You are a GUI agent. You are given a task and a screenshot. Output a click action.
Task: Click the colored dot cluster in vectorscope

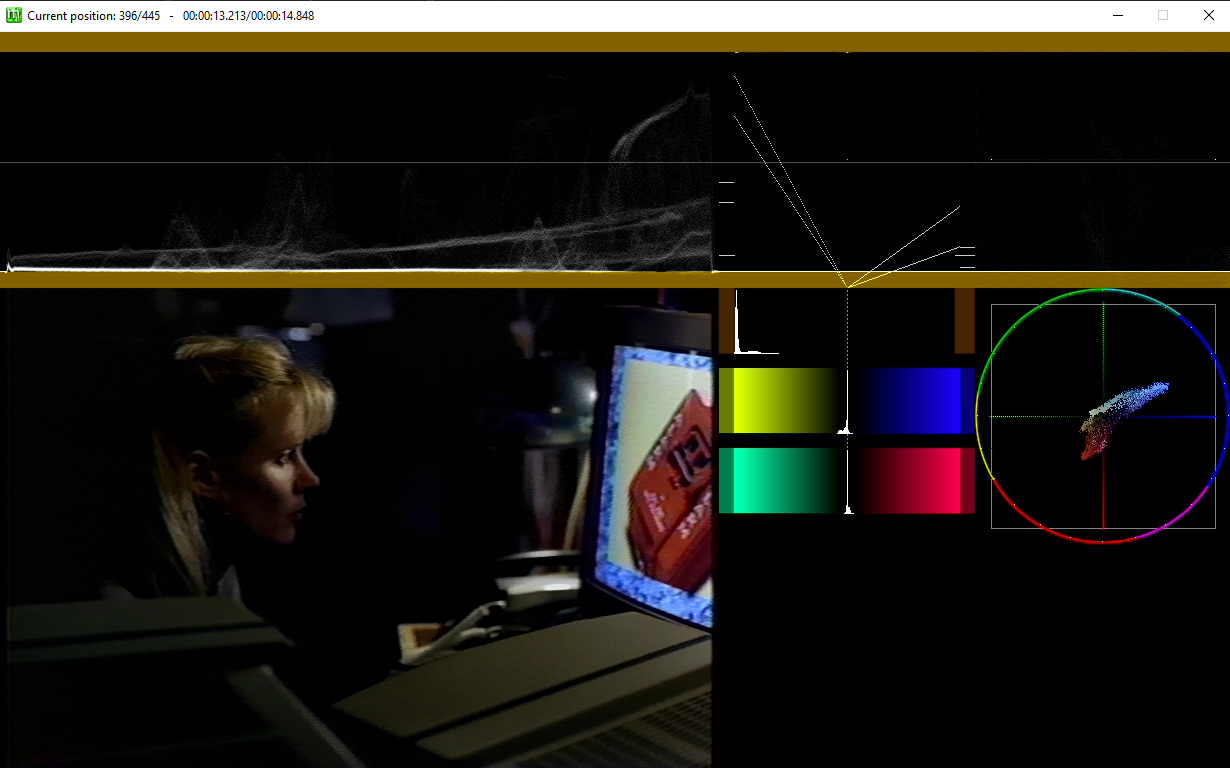tap(1124, 420)
